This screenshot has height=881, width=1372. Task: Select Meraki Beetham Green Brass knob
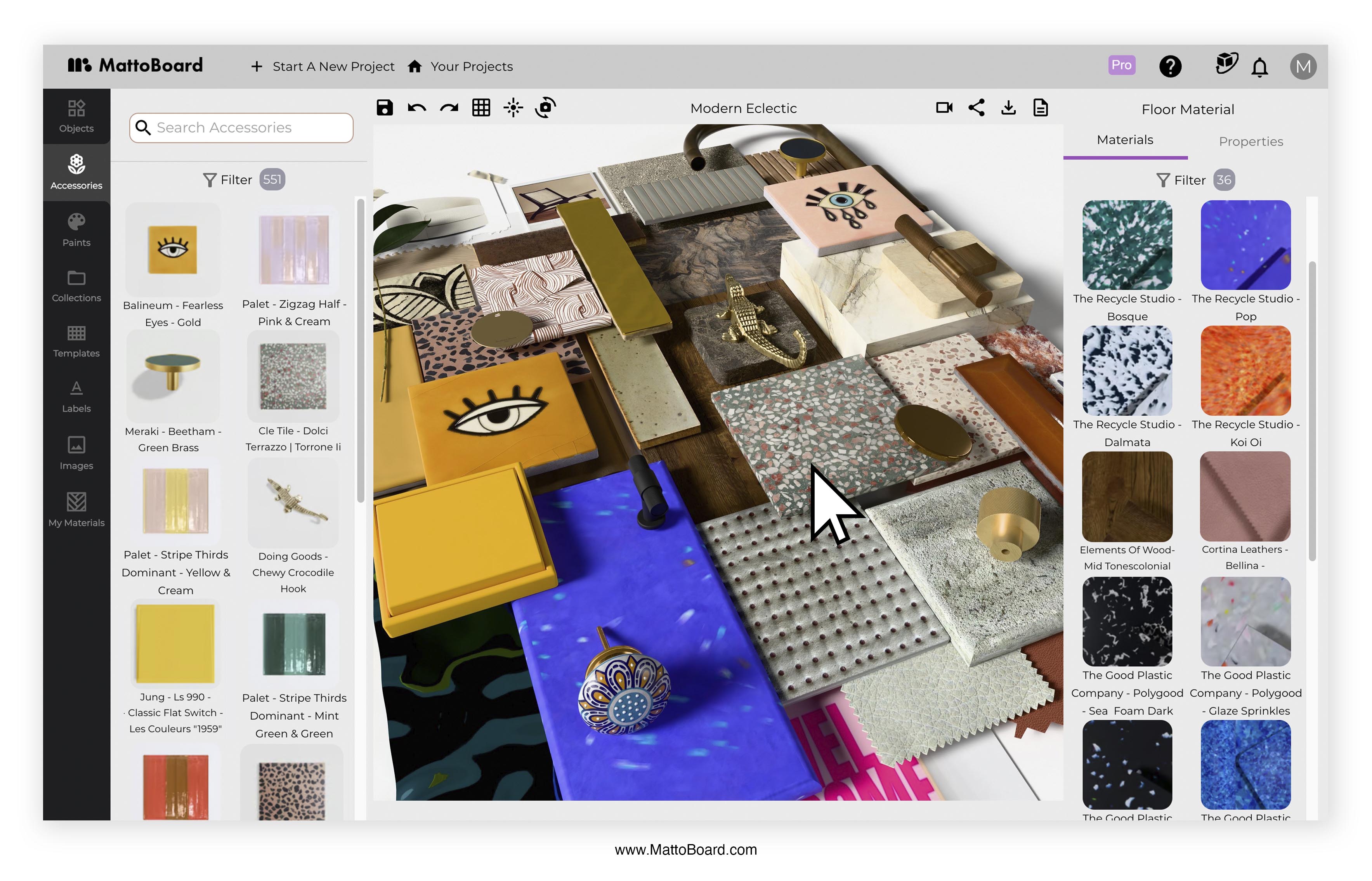(173, 376)
